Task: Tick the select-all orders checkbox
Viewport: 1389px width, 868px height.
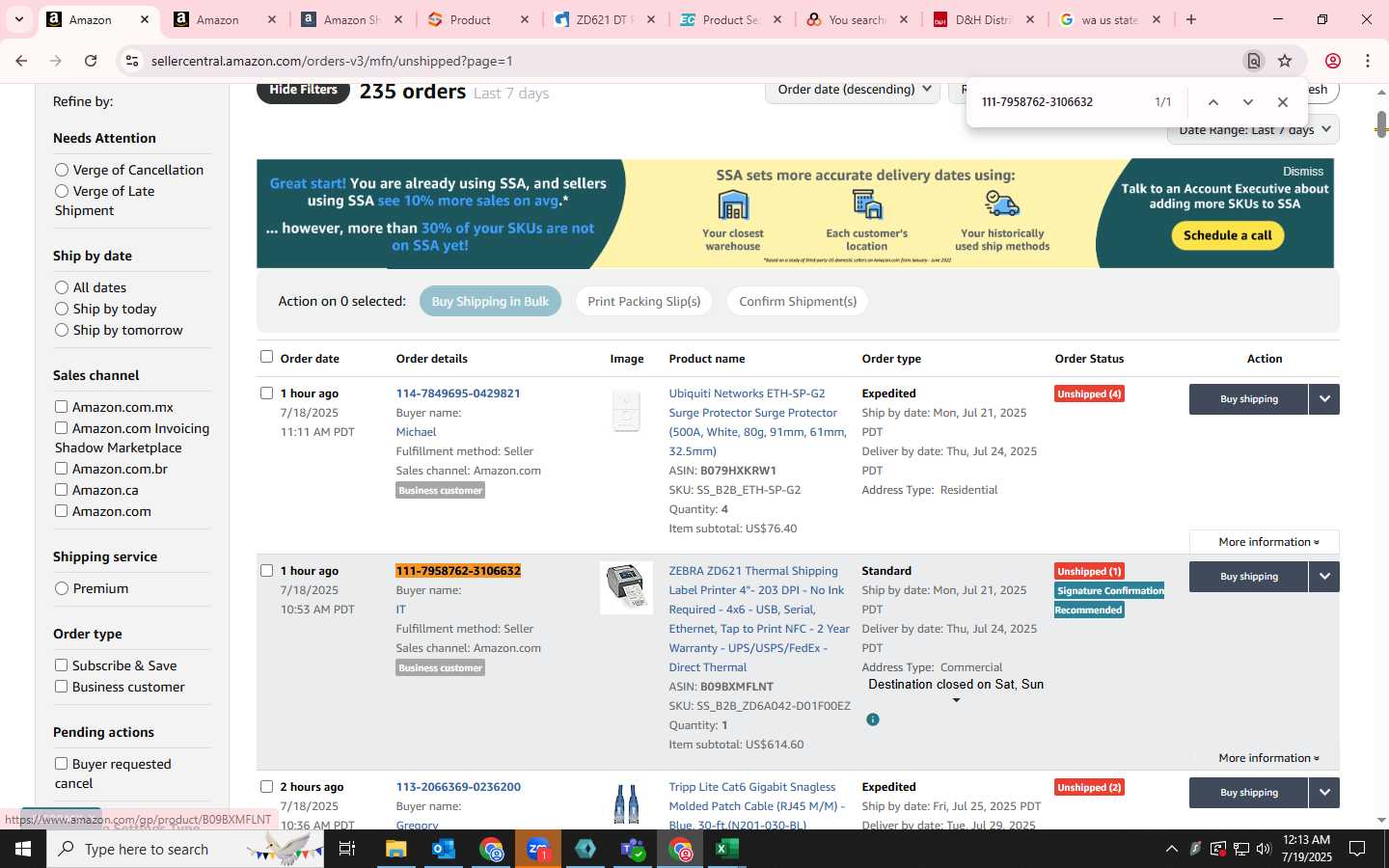Action: click(267, 357)
